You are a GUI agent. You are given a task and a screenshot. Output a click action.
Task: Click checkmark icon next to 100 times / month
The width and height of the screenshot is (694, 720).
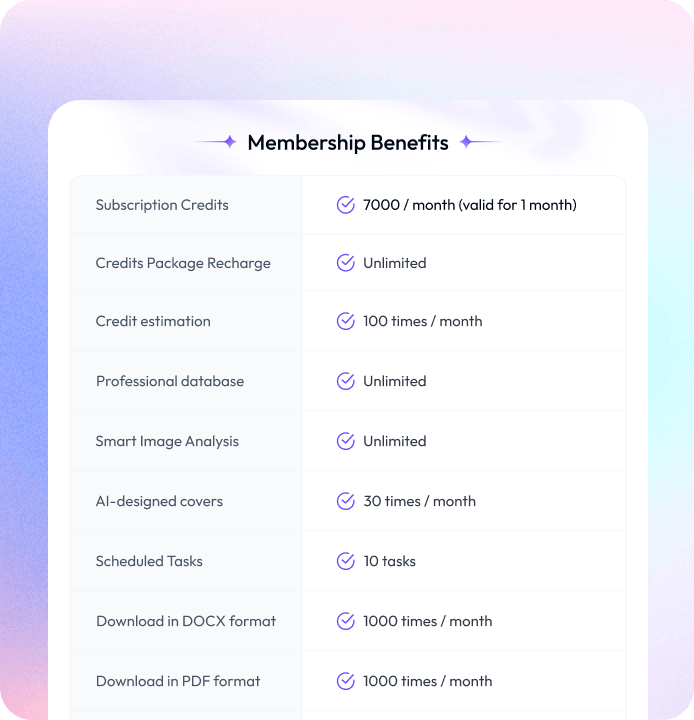pyautogui.click(x=346, y=321)
